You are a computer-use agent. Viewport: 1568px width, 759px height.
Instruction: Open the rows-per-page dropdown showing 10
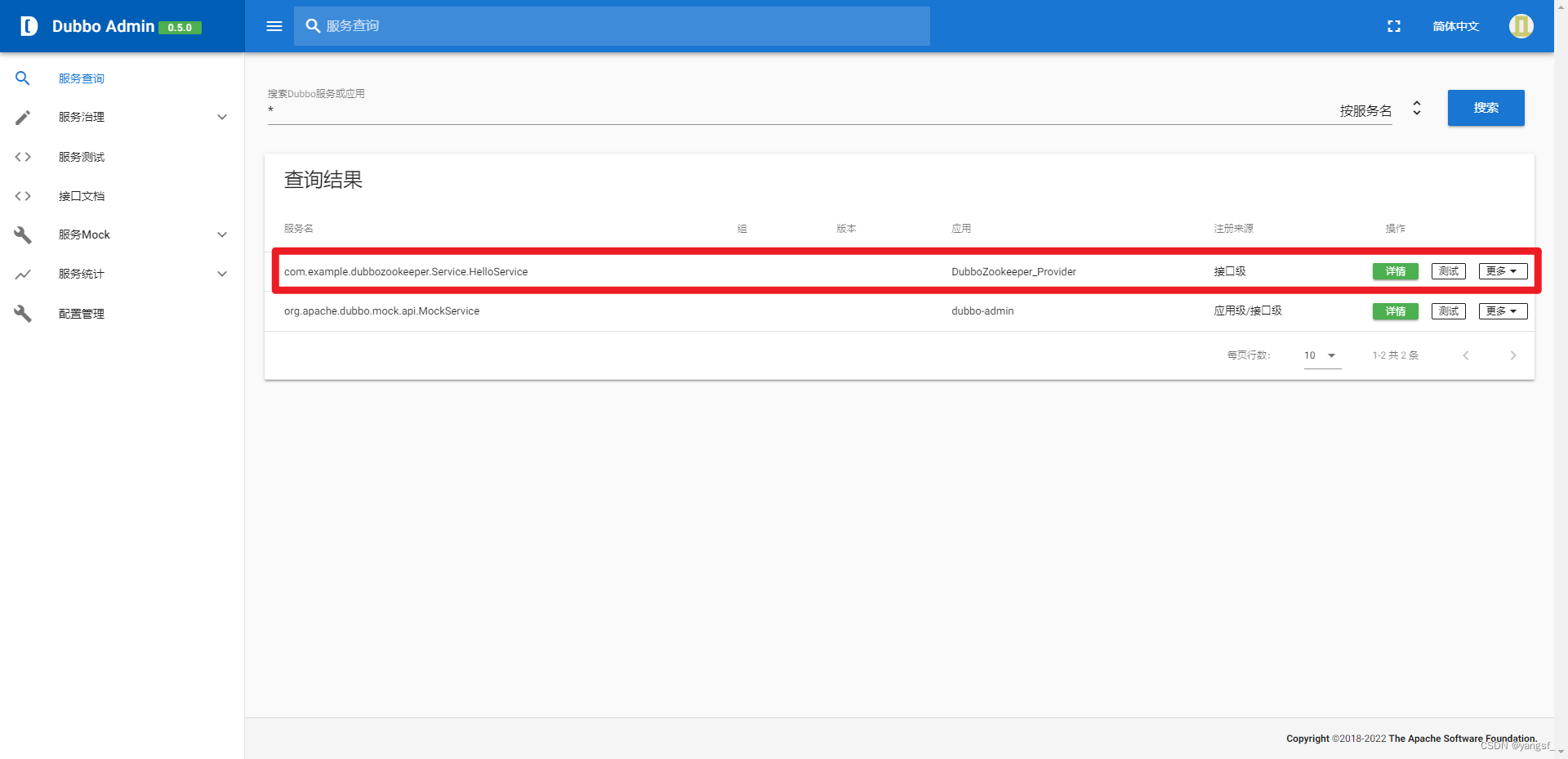(x=1322, y=355)
